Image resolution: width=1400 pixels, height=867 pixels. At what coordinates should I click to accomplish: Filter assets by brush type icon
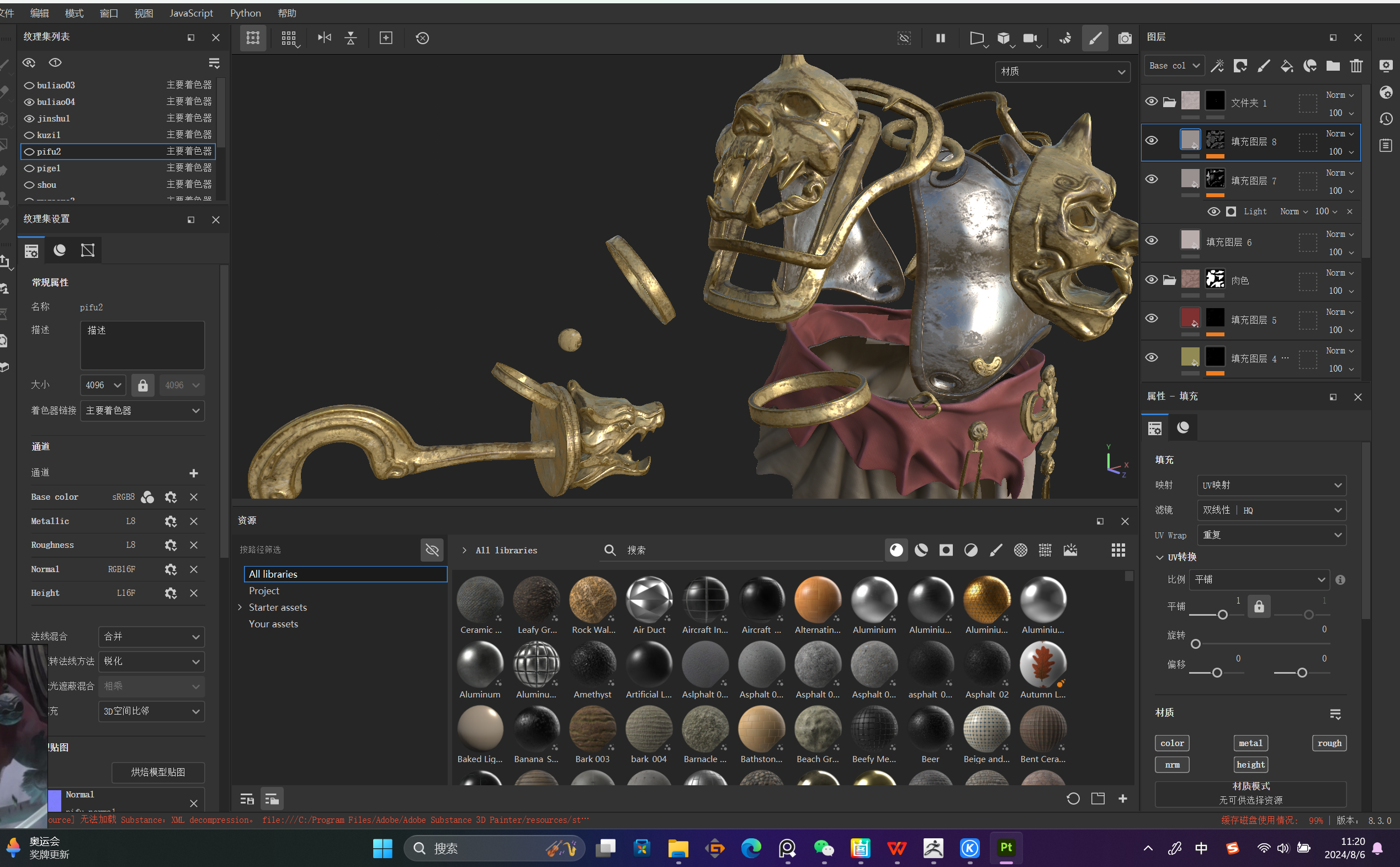(x=996, y=550)
